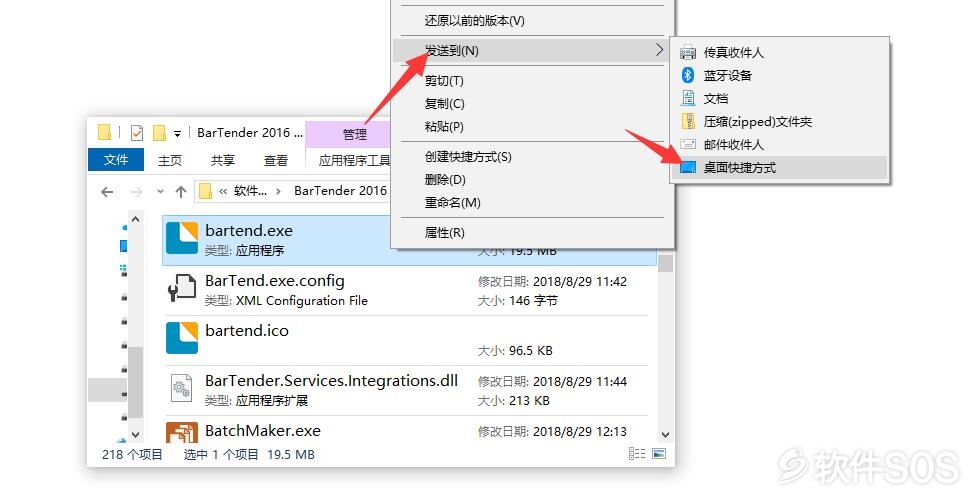The image size is (974, 494).
Task: Open the 共享 ribbon tab
Action: 222,160
